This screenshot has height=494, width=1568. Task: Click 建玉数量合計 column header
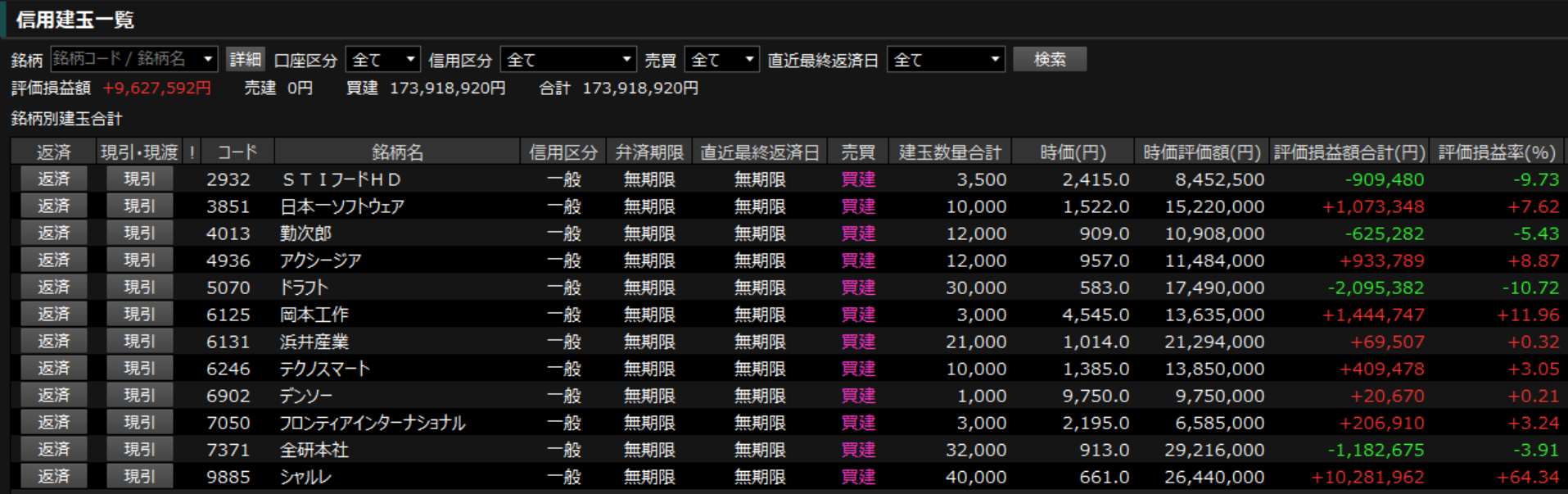point(950,152)
